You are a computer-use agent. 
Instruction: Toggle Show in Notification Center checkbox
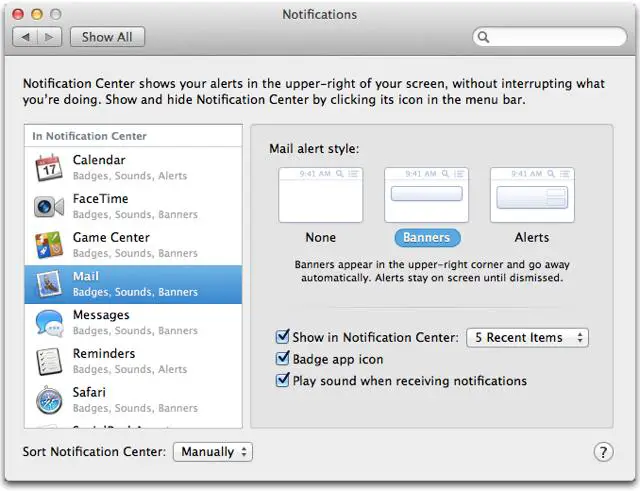coord(282,337)
